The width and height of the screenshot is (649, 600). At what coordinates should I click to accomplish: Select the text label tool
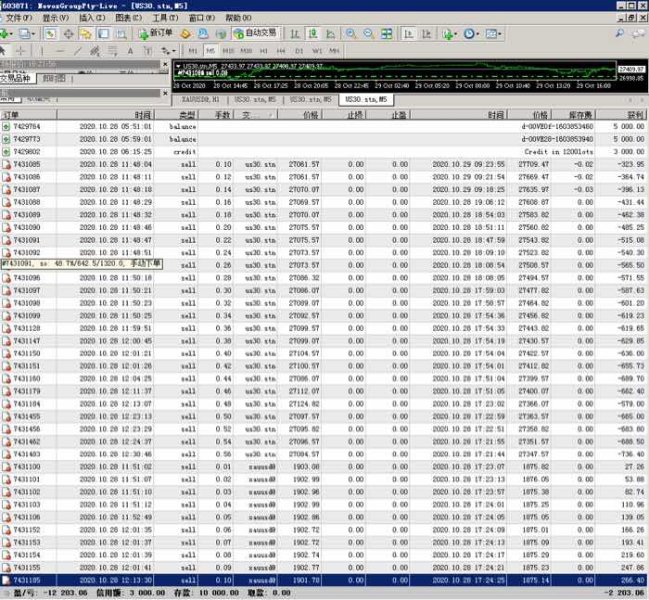(148, 50)
